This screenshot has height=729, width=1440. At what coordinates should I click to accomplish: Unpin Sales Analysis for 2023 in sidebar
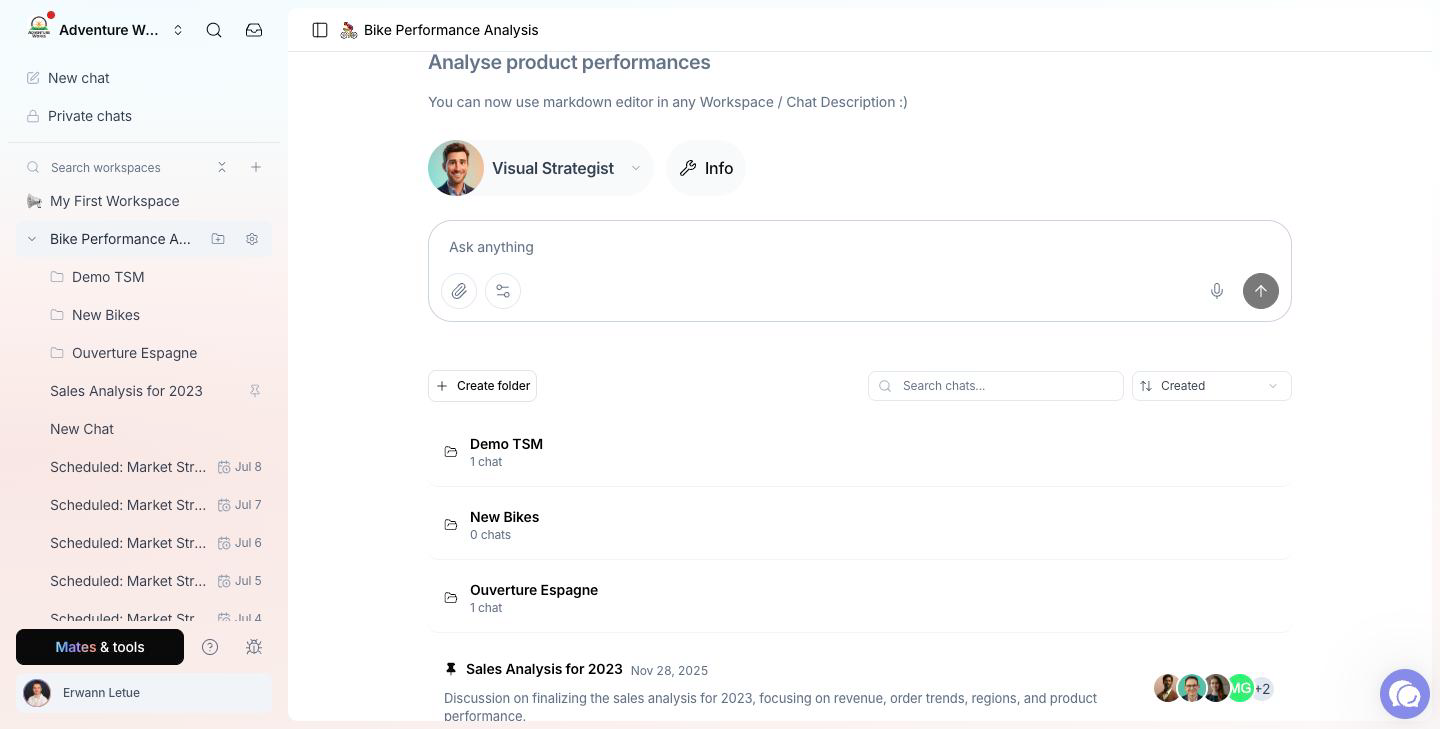pyautogui.click(x=255, y=391)
